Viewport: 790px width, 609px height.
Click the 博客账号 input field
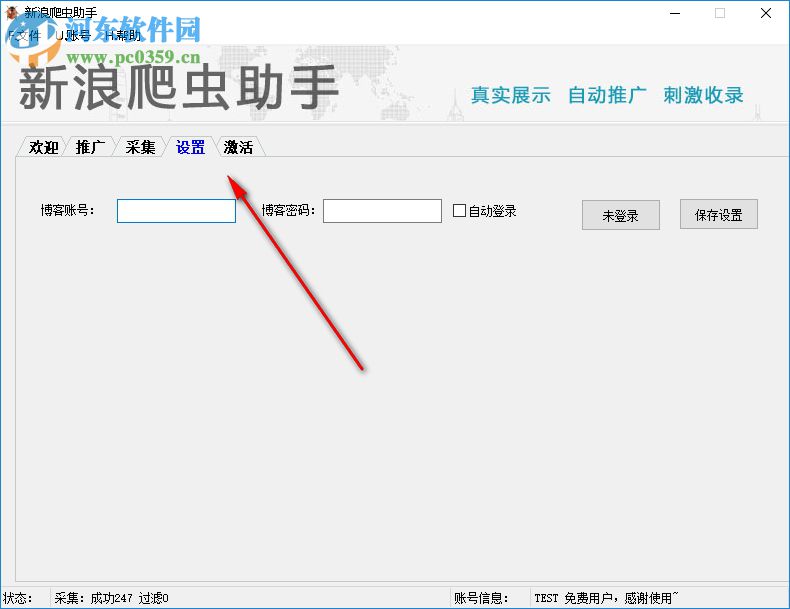coord(176,211)
